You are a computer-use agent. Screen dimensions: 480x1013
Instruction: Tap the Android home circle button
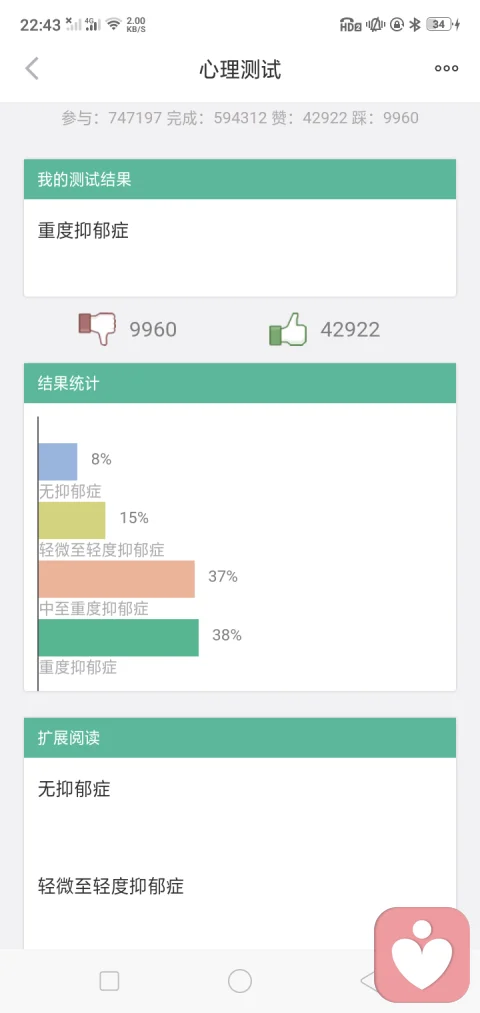240,981
